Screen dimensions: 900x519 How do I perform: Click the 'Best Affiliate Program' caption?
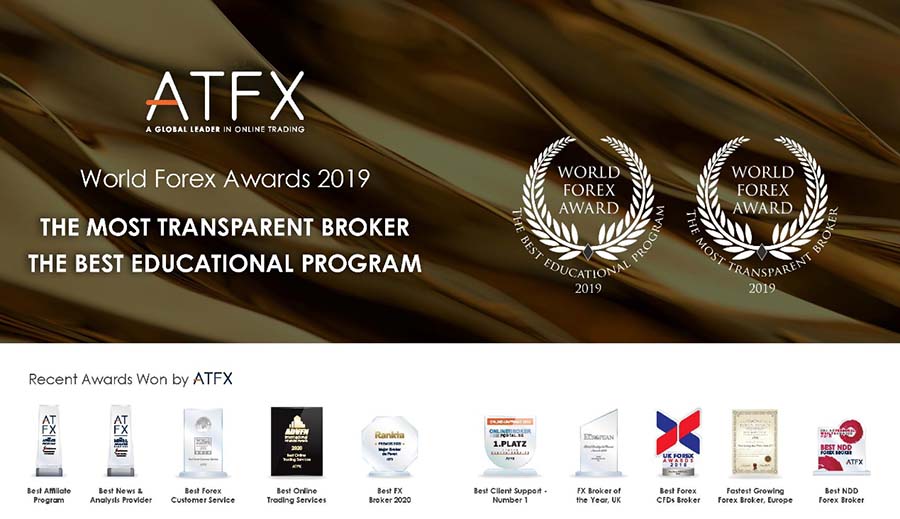[49, 495]
